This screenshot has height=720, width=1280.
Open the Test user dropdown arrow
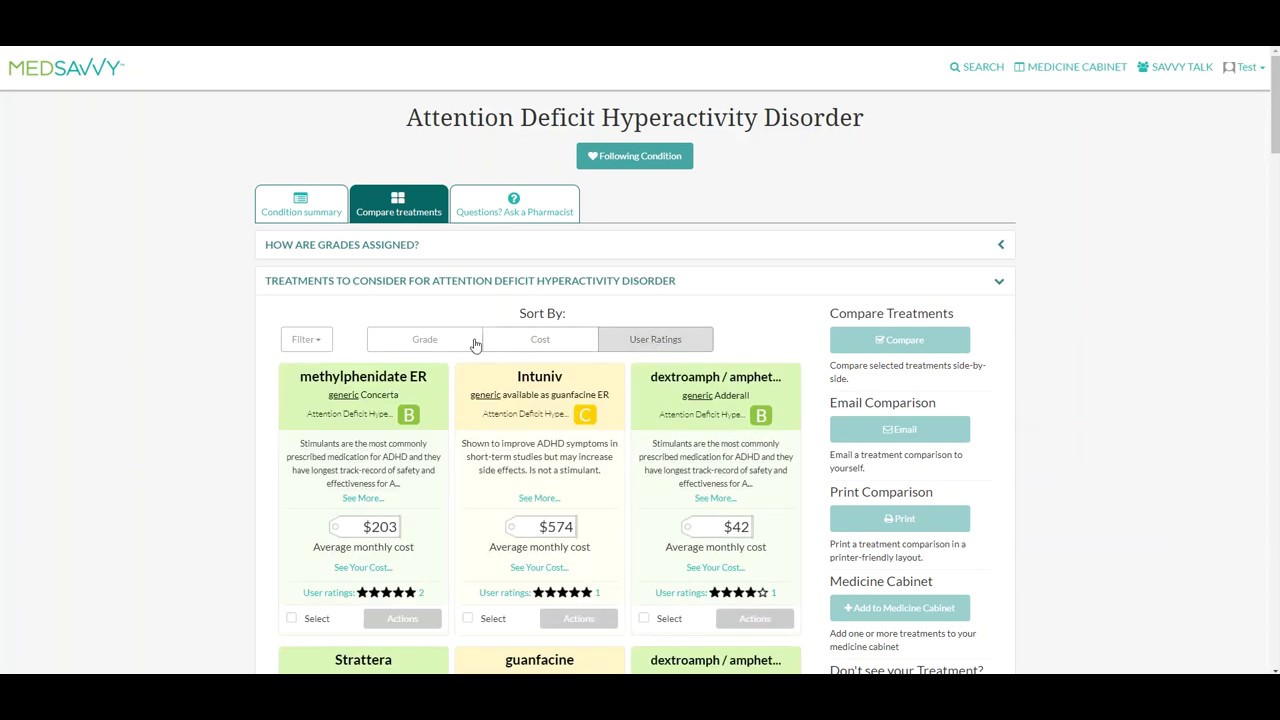click(1262, 68)
